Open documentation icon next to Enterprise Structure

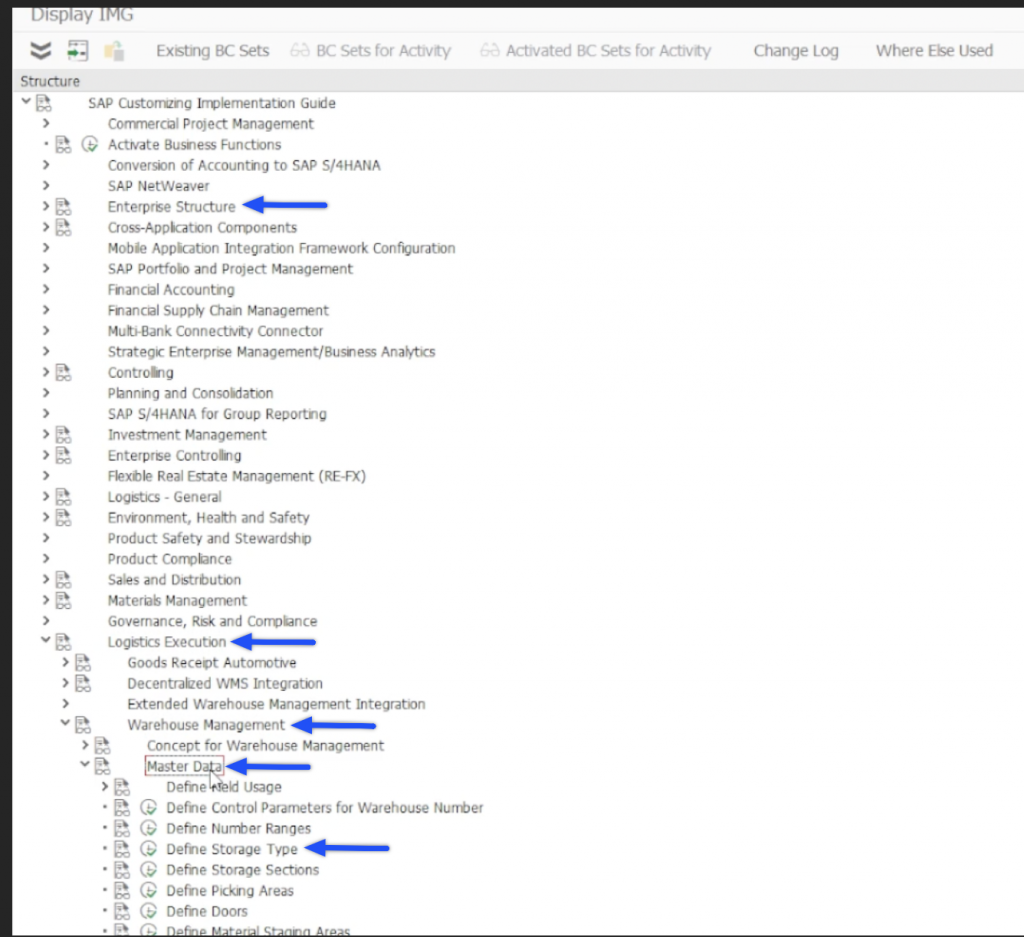click(64, 207)
